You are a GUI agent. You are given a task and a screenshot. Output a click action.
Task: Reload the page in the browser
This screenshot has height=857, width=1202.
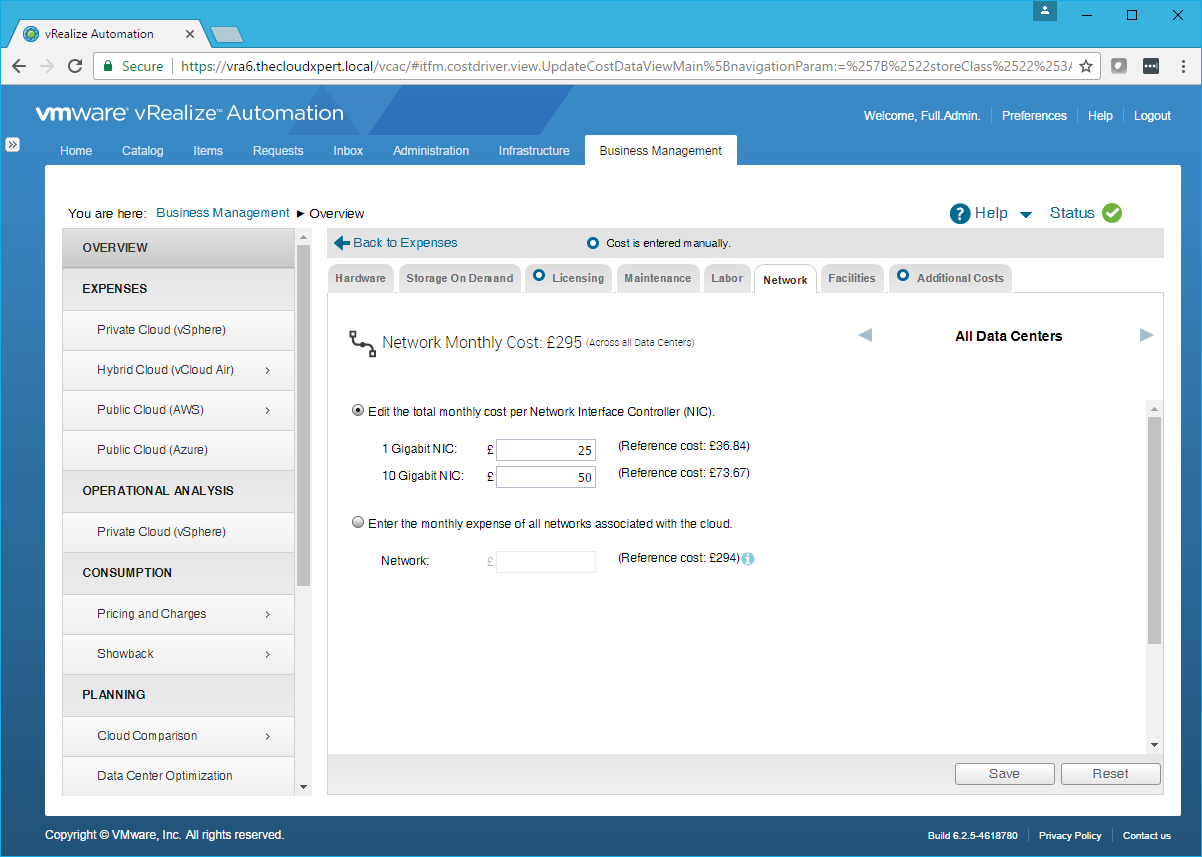(75, 66)
